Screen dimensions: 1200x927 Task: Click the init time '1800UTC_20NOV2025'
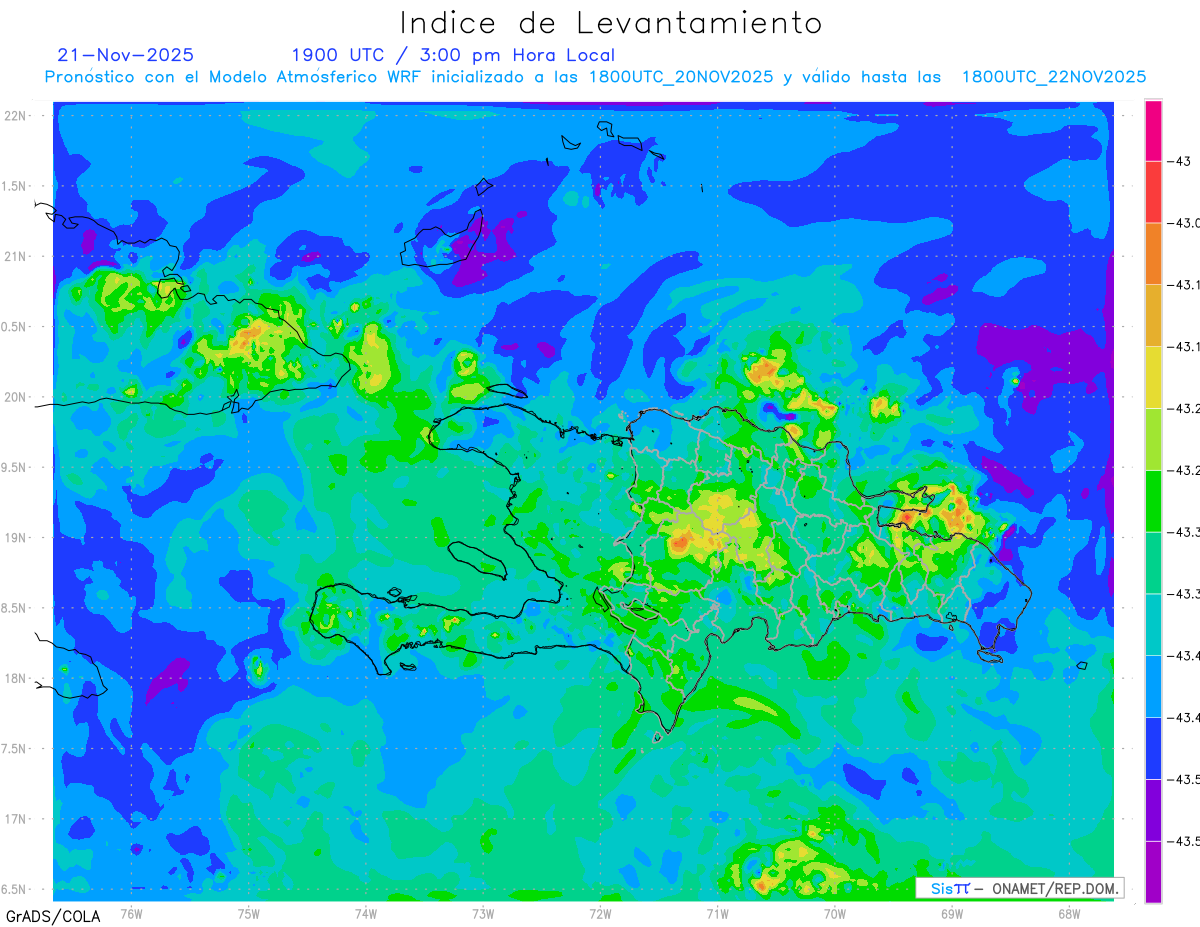(681, 76)
